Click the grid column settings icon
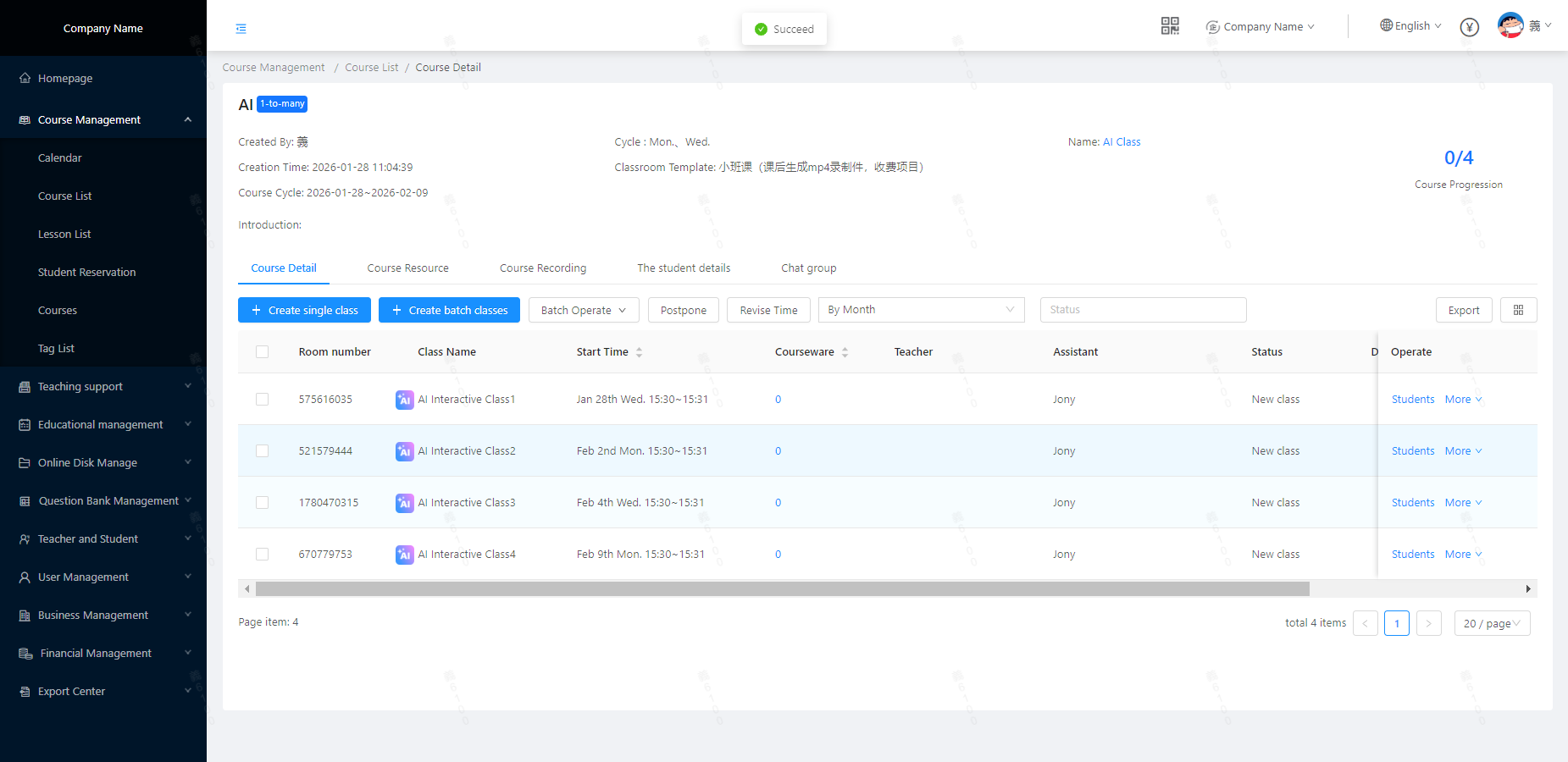 click(x=1518, y=310)
